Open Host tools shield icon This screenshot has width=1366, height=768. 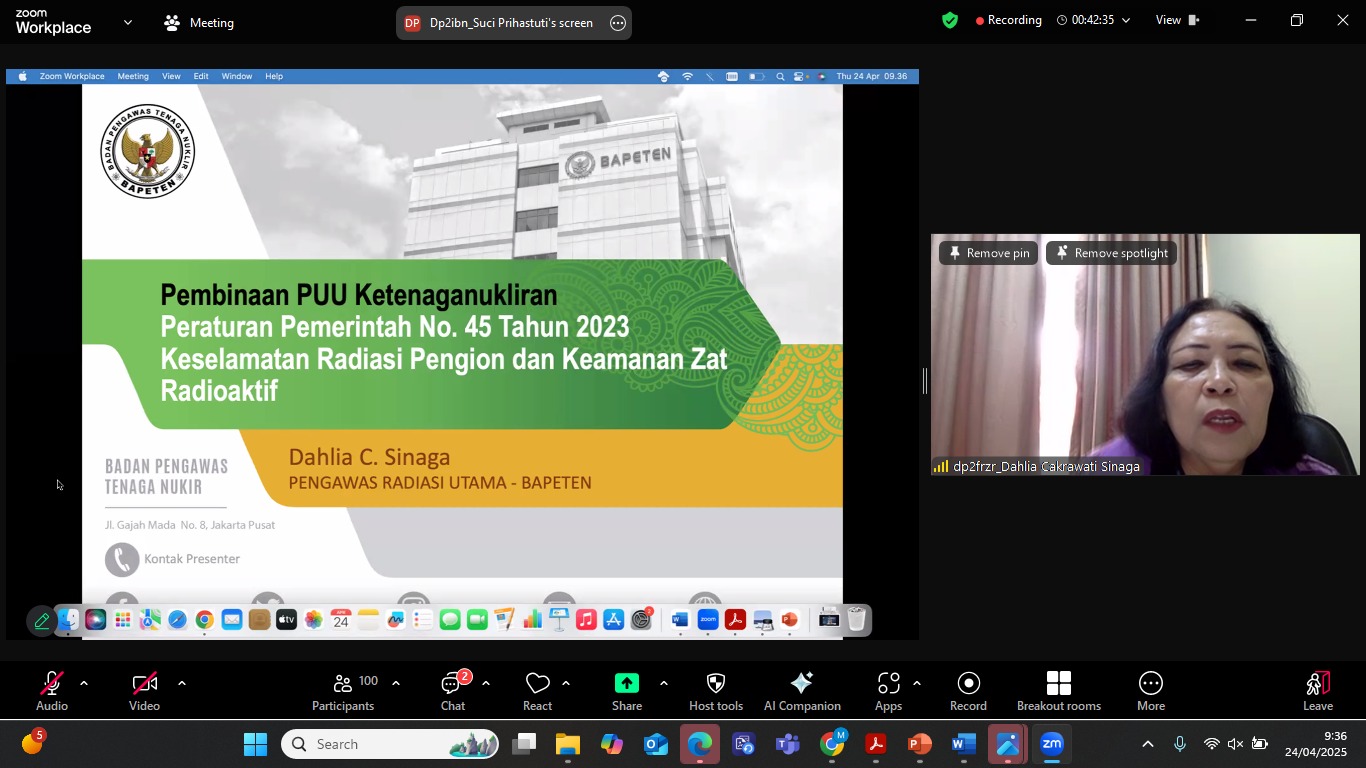[x=716, y=684]
